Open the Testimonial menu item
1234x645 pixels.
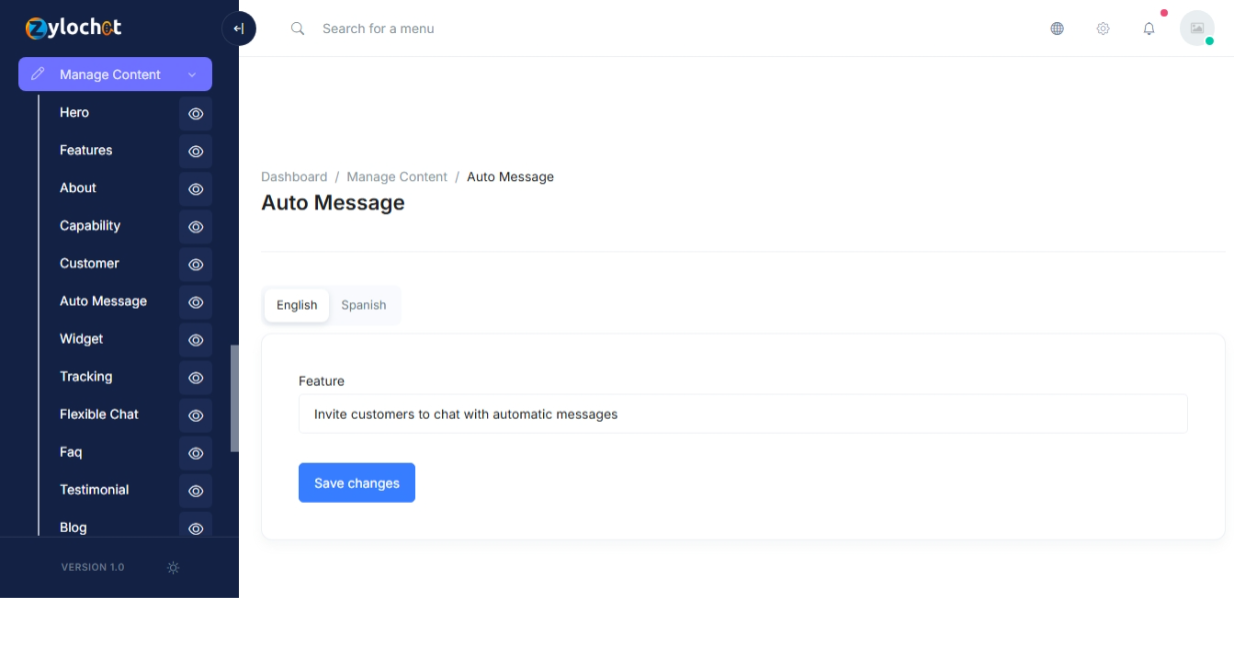[94, 489]
